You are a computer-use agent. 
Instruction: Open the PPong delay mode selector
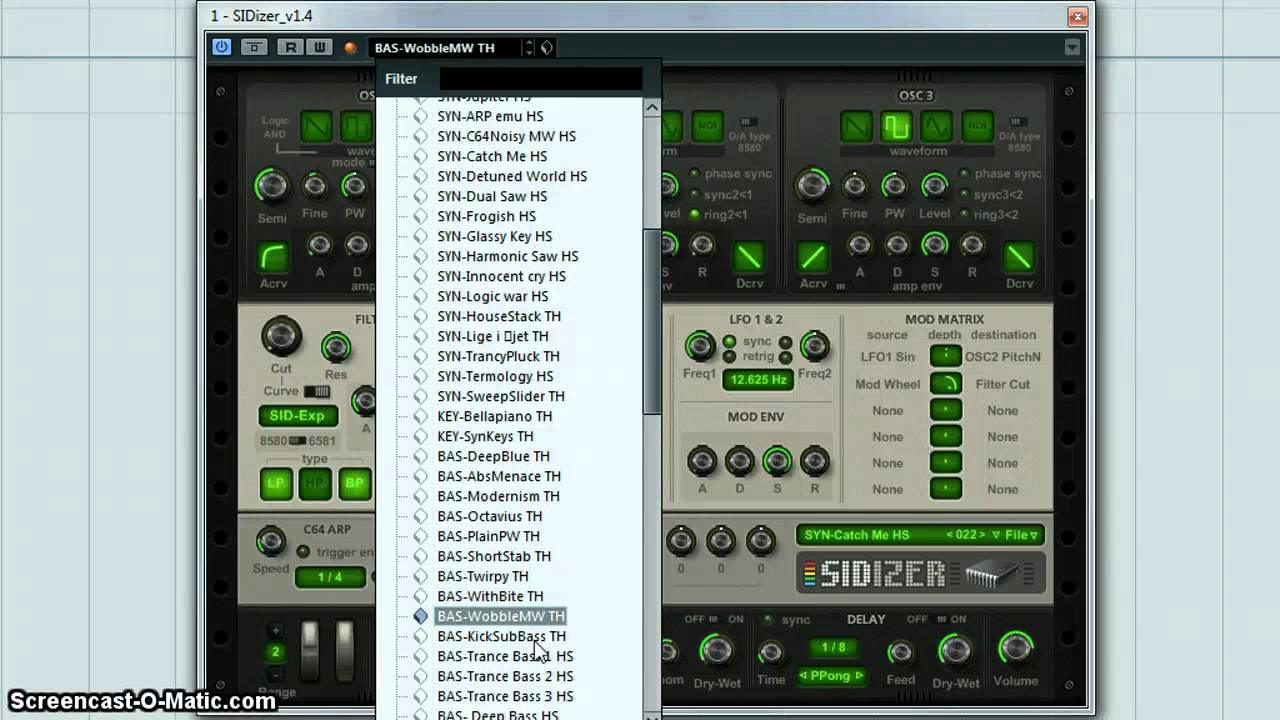pos(830,676)
